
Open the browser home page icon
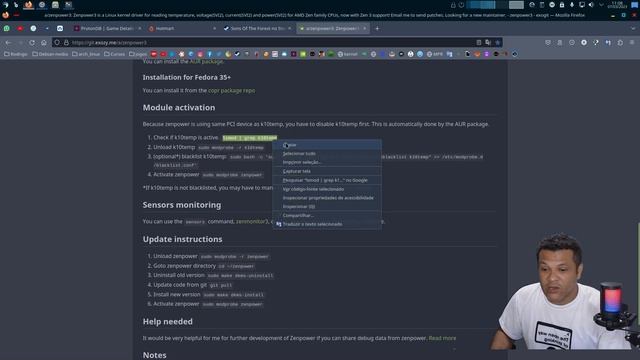[x=44, y=42]
